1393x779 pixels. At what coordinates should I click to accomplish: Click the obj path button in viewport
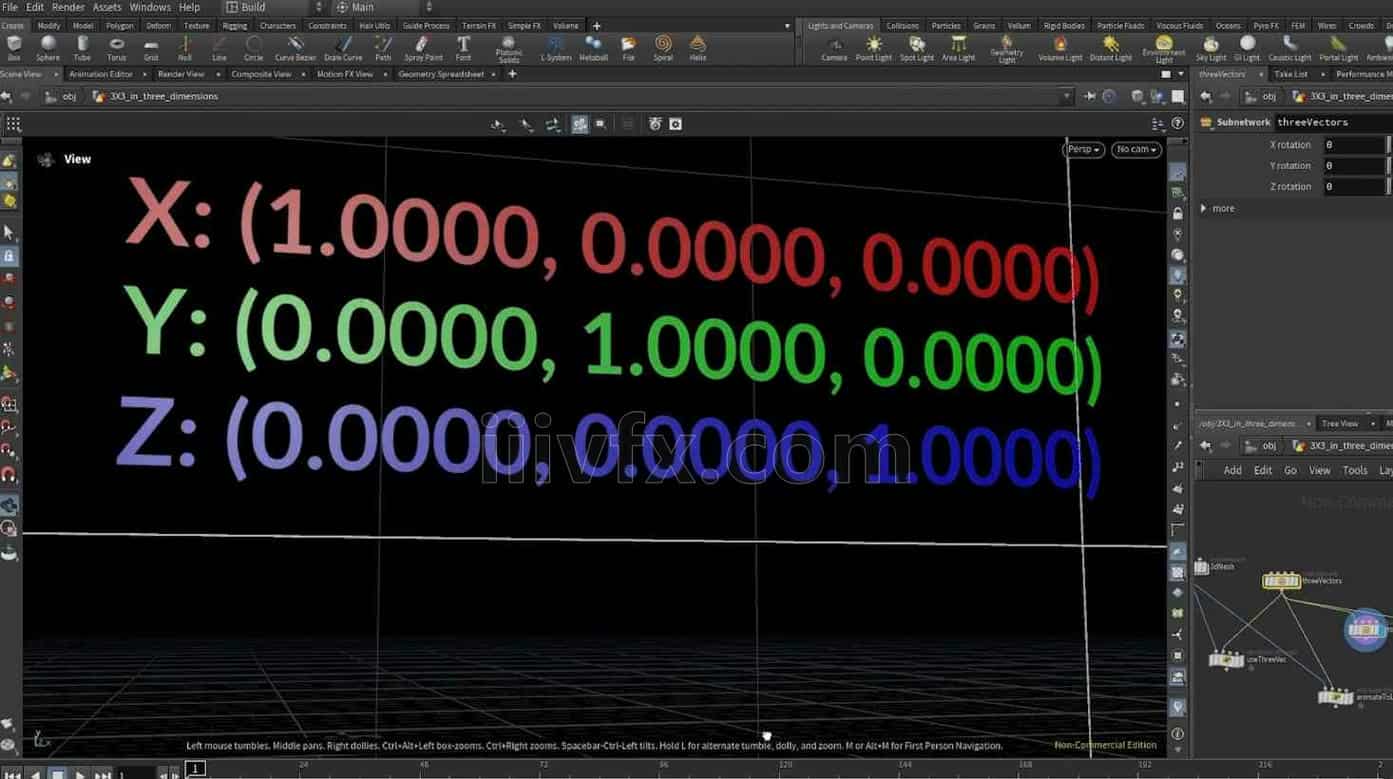pyautogui.click(x=61, y=96)
